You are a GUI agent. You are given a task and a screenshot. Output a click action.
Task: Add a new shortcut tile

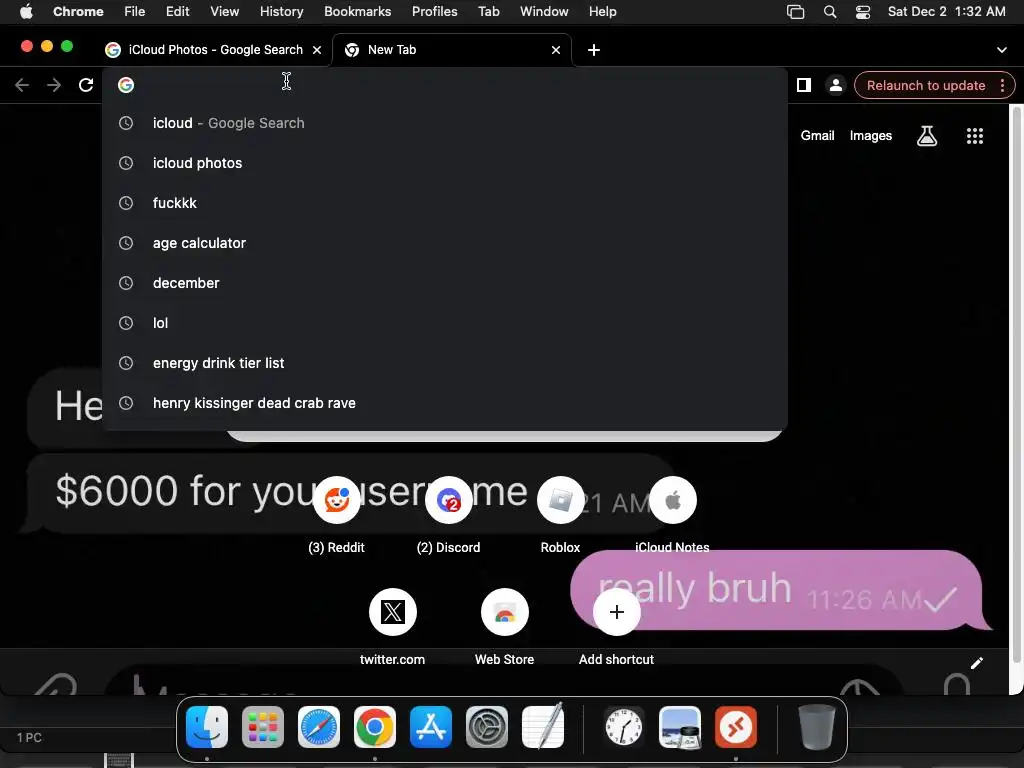pos(616,612)
